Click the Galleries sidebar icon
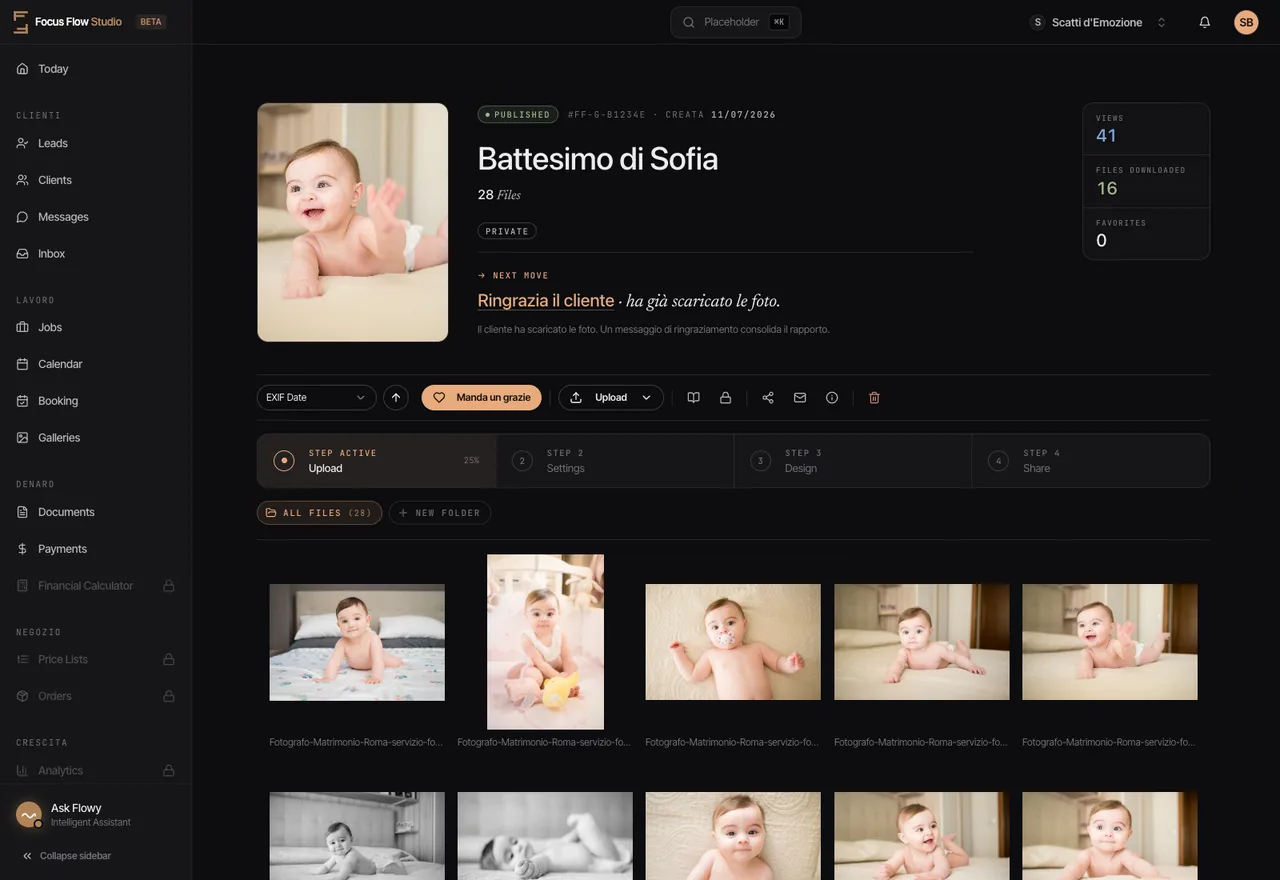 coord(22,438)
